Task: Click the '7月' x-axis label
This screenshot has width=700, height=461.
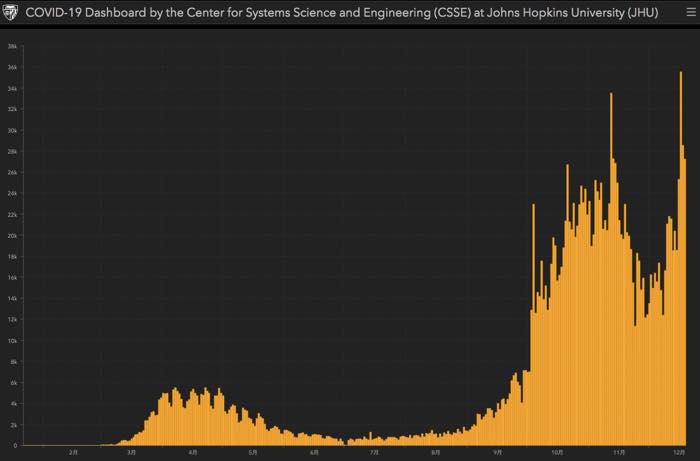Action: [374, 453]
